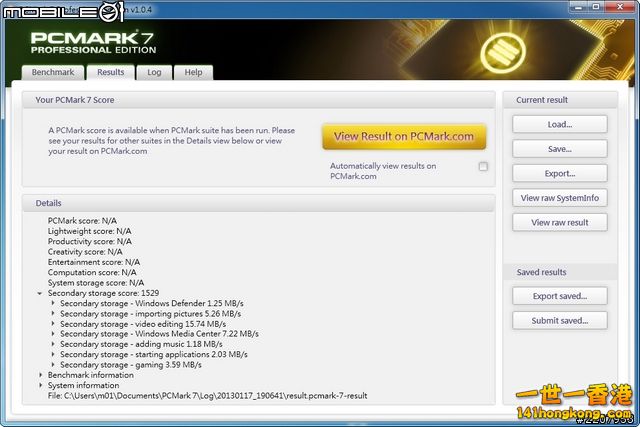Expand the Benchmark information node
Screen dimensions: 640x427
40,375
